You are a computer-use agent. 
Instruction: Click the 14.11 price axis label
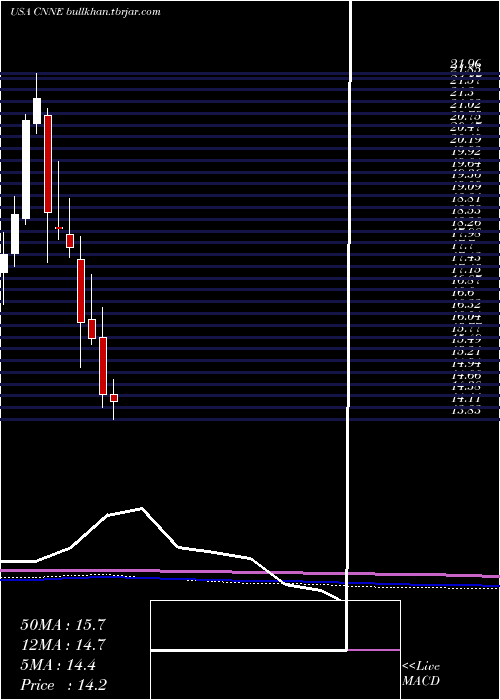(x=466, y=400)
